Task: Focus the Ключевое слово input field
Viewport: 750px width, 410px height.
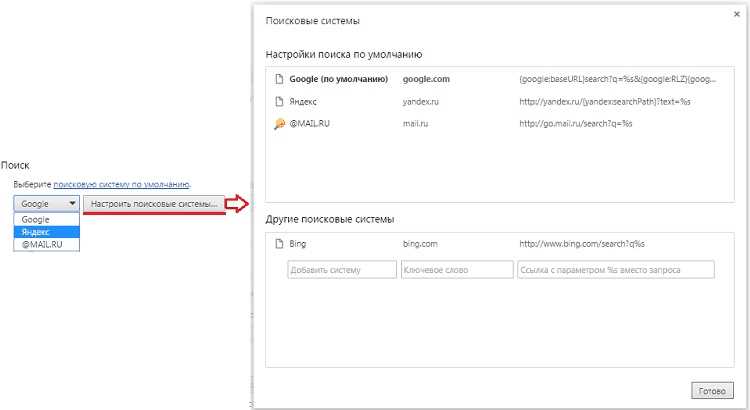Action: (x=457, y=270)
